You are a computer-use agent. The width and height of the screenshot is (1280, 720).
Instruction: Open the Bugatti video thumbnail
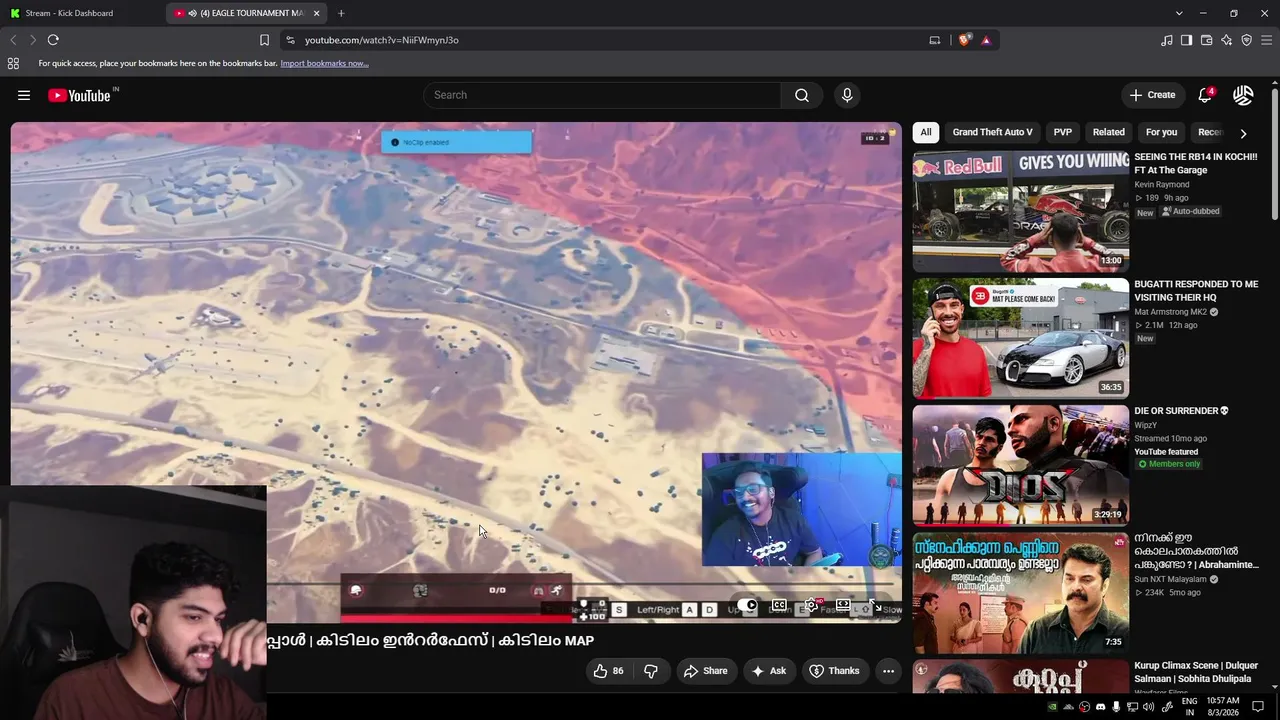point(1020,338)
